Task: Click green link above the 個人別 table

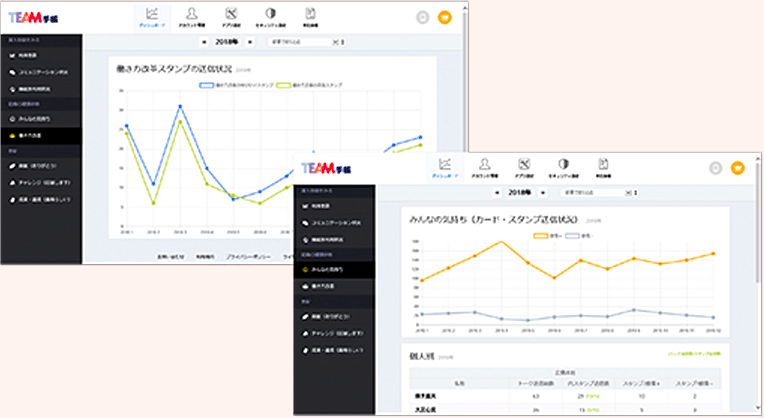Action: pos(694,354)
